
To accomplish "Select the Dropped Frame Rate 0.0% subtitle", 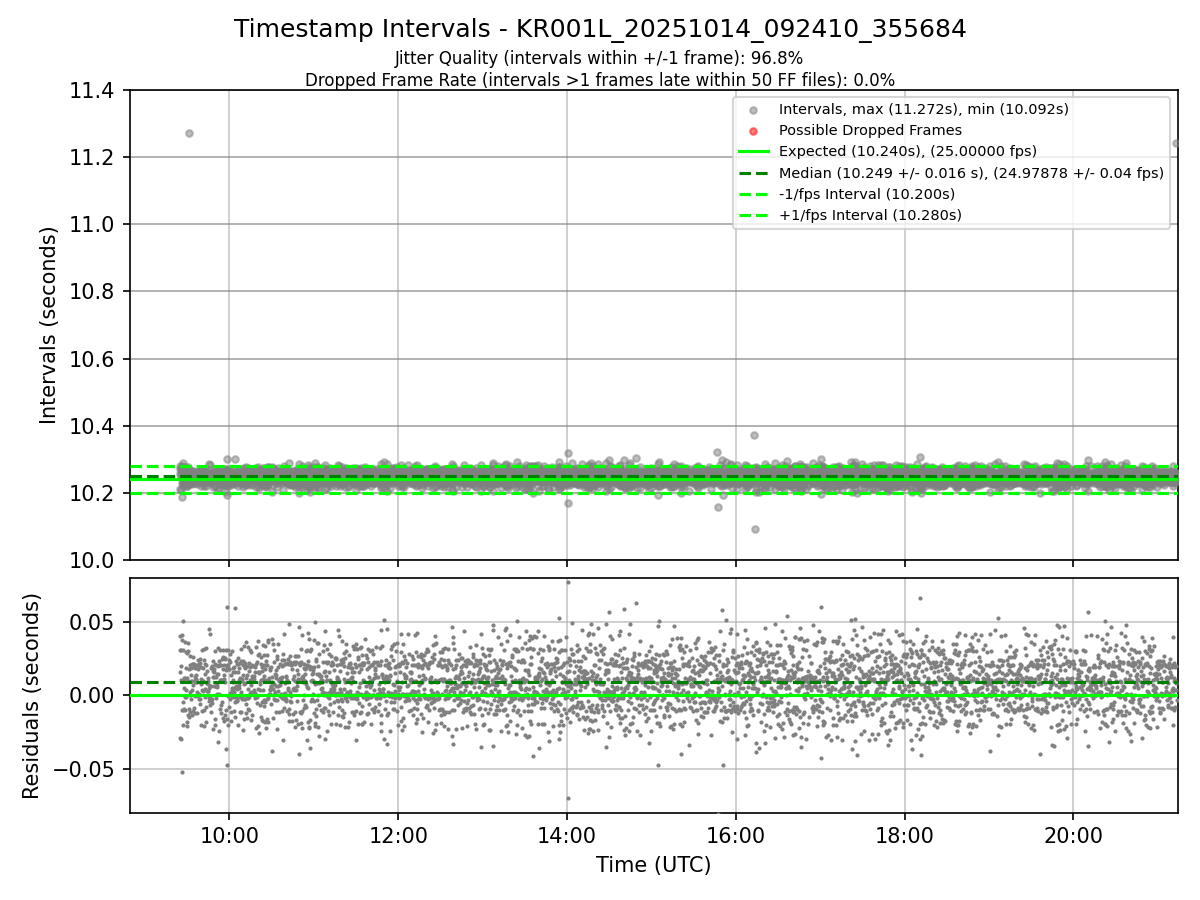I will [600, 80].
